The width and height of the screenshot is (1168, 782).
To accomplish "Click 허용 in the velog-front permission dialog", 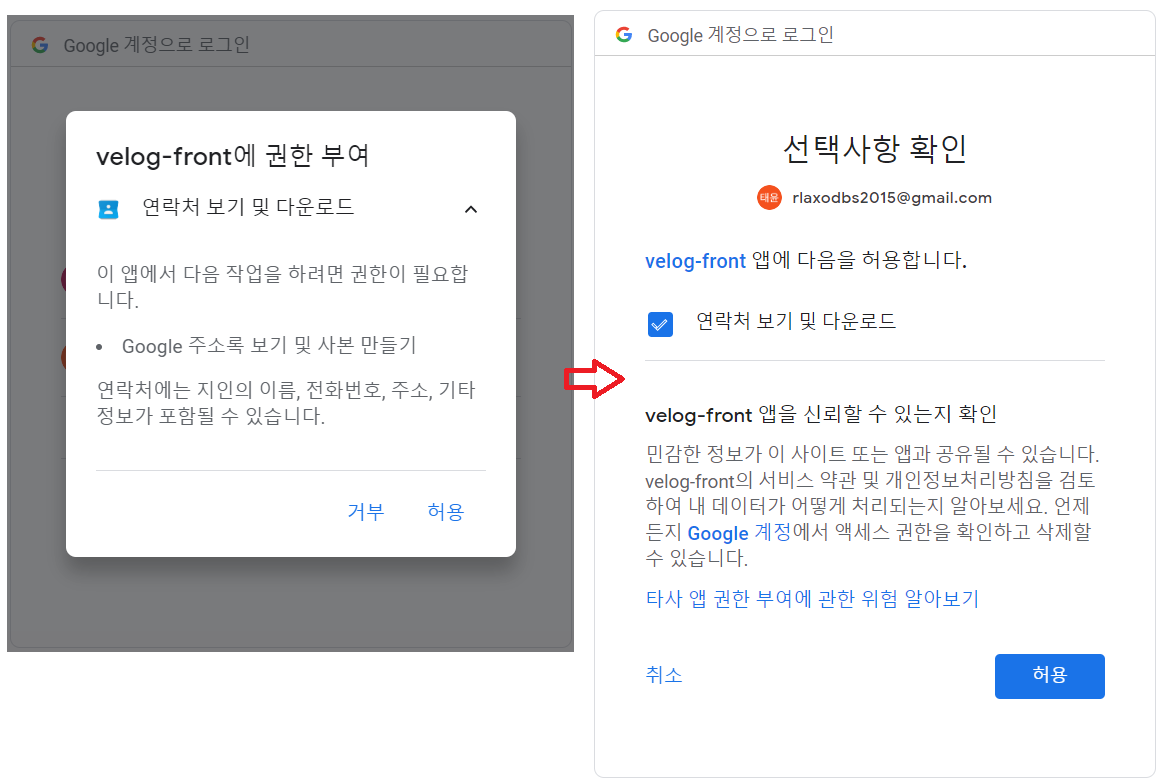I will 445,512.
